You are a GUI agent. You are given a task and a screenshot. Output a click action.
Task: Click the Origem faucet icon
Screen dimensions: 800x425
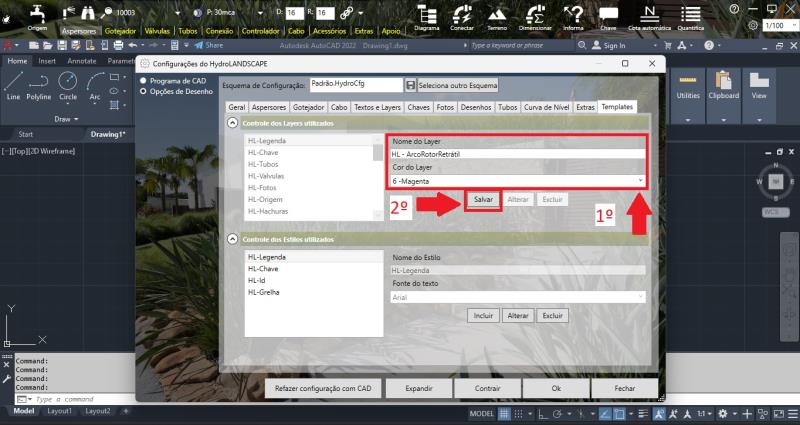[37, 12]
